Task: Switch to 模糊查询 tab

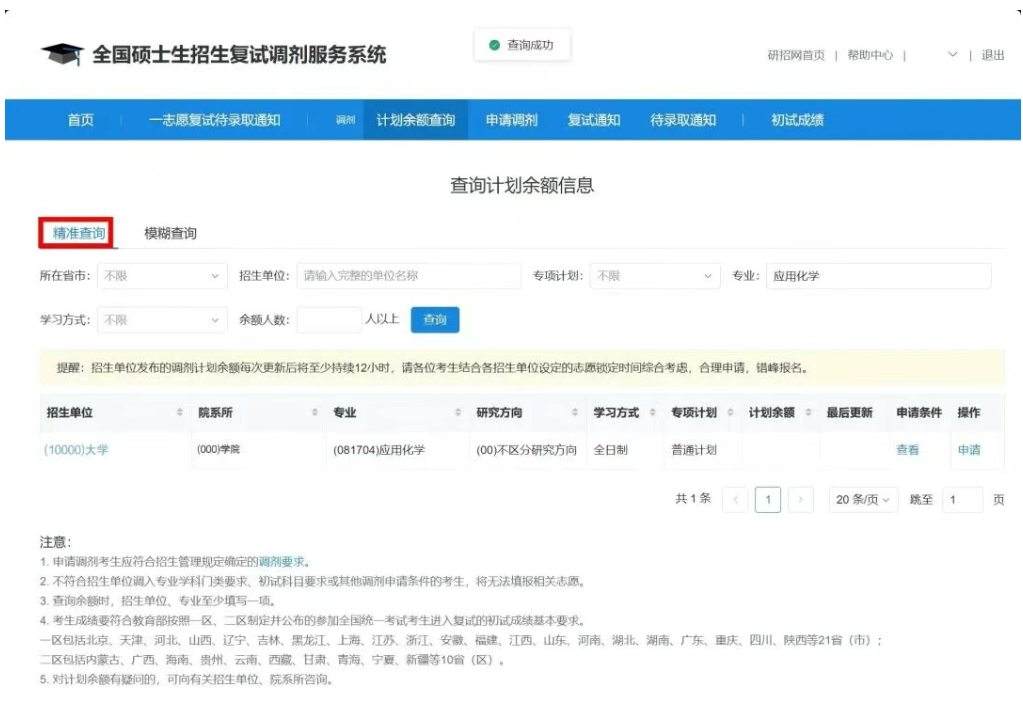Action: [170, 234]
